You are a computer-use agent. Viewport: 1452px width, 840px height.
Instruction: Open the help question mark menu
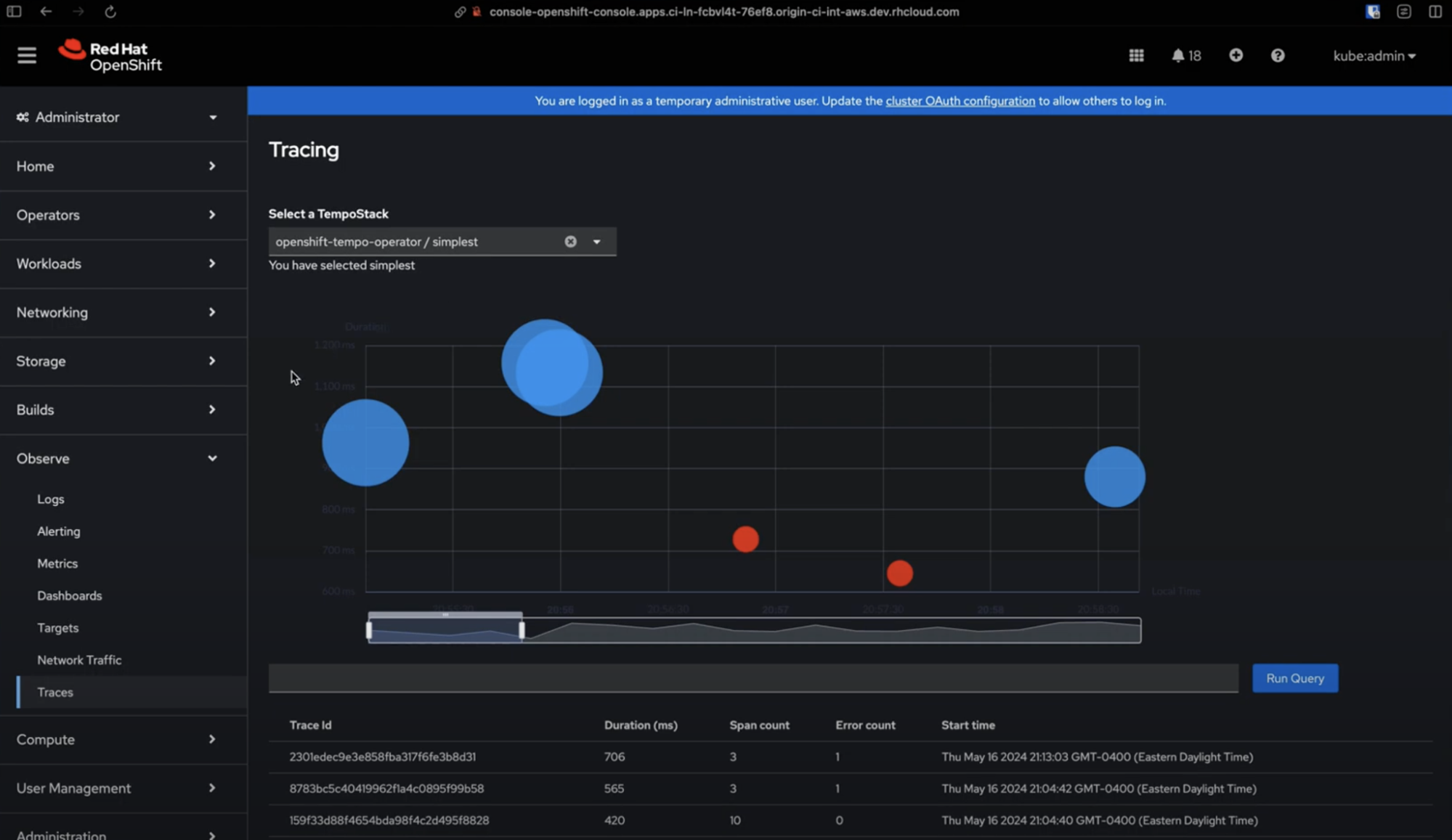click(1278, 56)
